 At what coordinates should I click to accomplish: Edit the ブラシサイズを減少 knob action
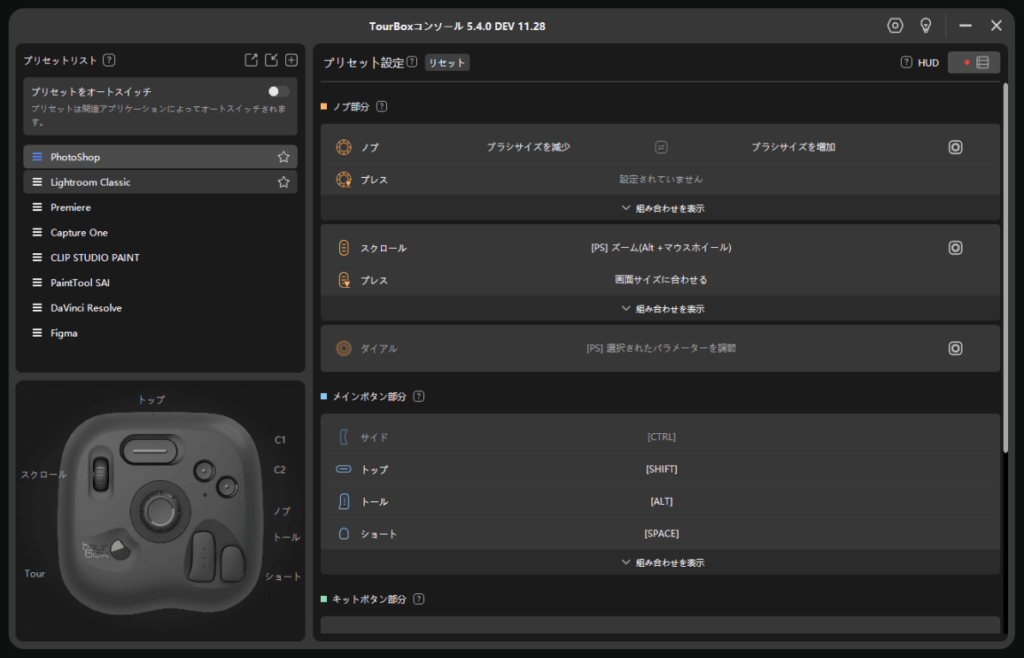coord(528,148)
